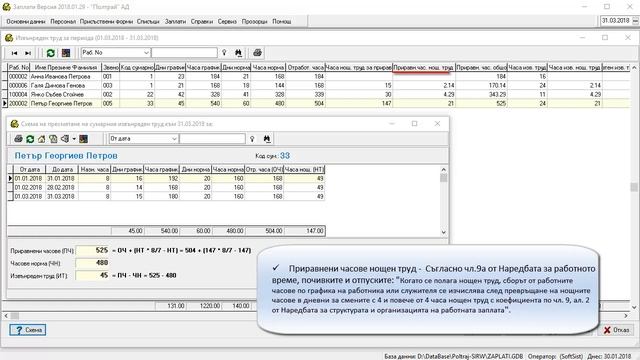The height and width of the screenshot is (360, 640).
Task: Click the house icon in scheme toolbar
Action: (42, 139)
